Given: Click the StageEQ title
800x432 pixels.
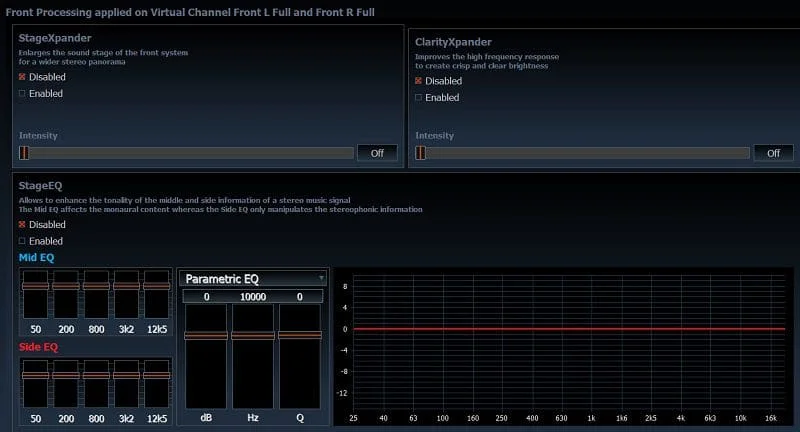Looking at the screenshot, I should 40,186.
